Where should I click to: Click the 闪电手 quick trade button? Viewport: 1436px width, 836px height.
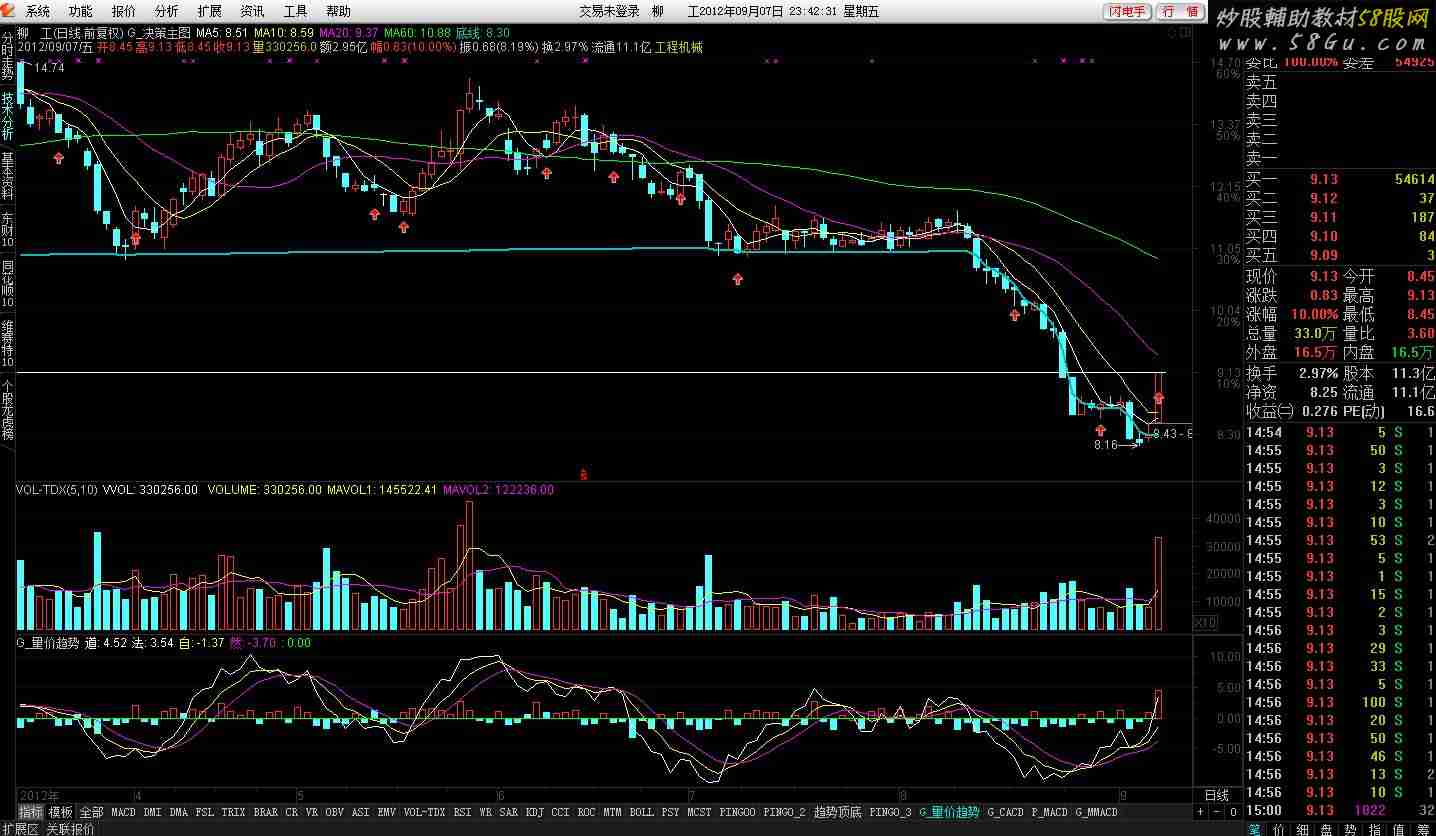(x=1128, y=12)
